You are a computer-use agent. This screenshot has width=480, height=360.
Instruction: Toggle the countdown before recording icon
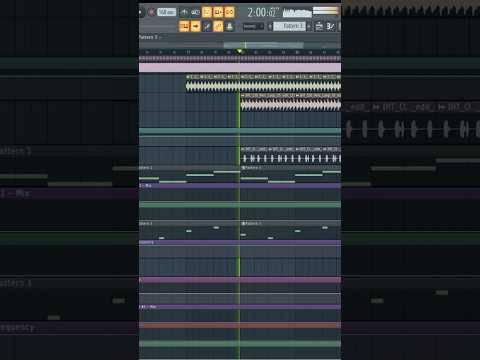(x=207, y=12)
